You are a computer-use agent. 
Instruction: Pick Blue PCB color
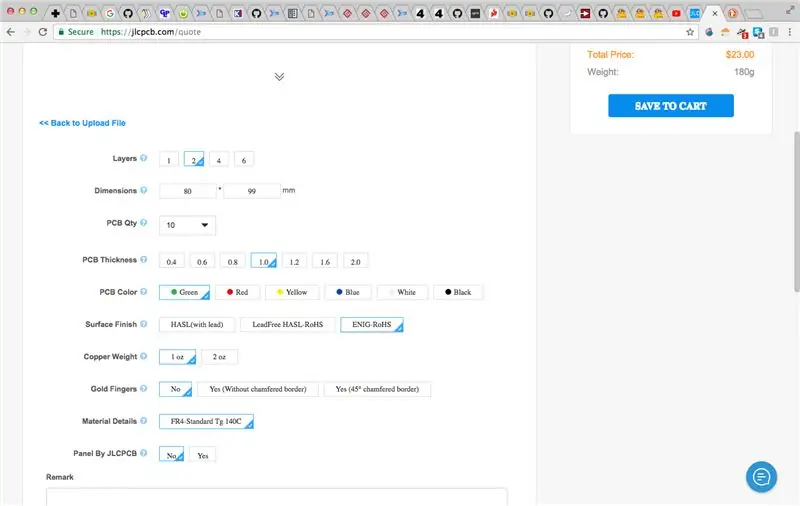[x=348, y=292]
